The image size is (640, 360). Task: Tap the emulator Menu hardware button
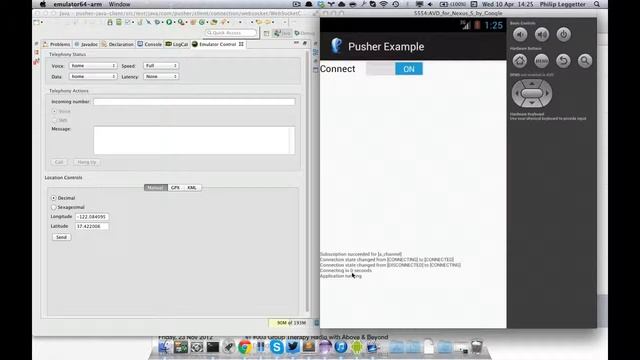click(542, 61)
